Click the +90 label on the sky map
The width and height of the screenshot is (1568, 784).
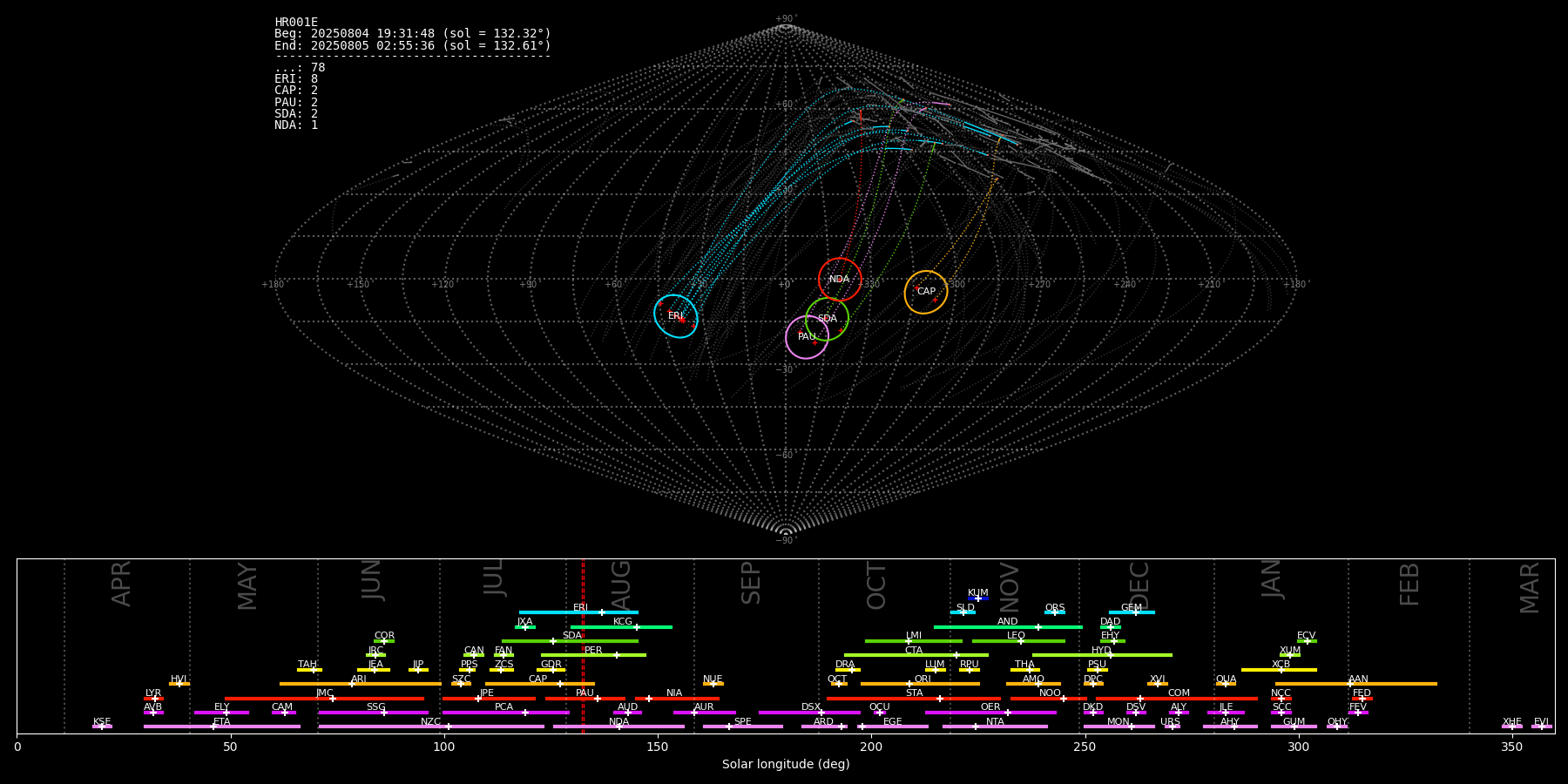point(785,19)
